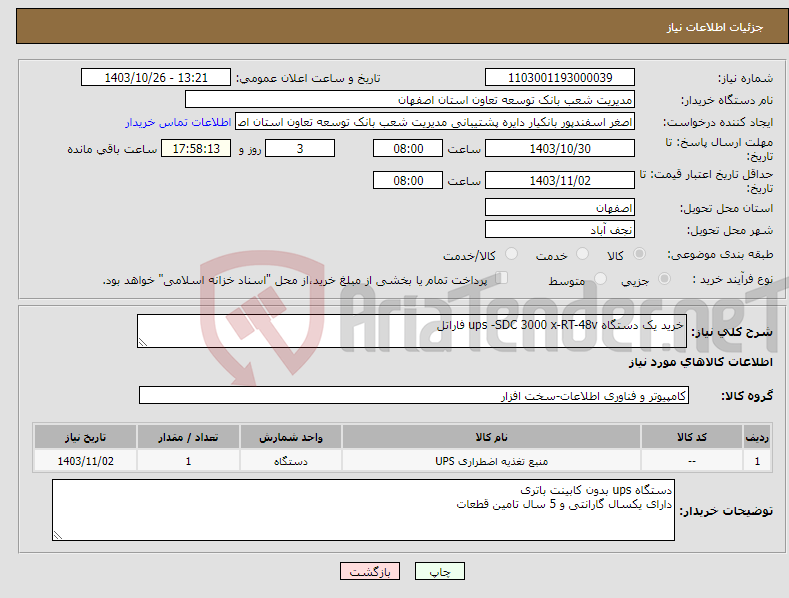Select the جزیی purchase type radio
Viewport: 789px width, 598px height.
click(x=664, y=278)
